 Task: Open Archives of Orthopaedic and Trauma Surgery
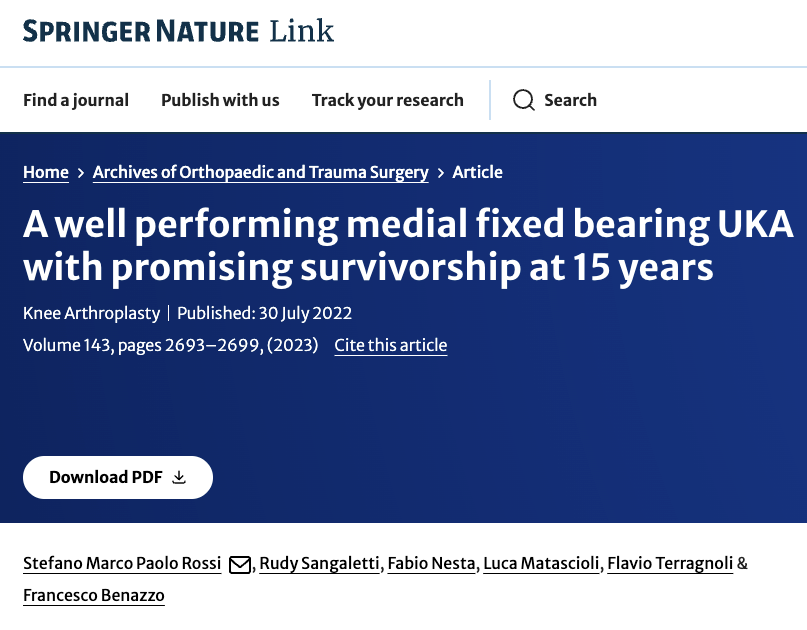tap(260, 172)
